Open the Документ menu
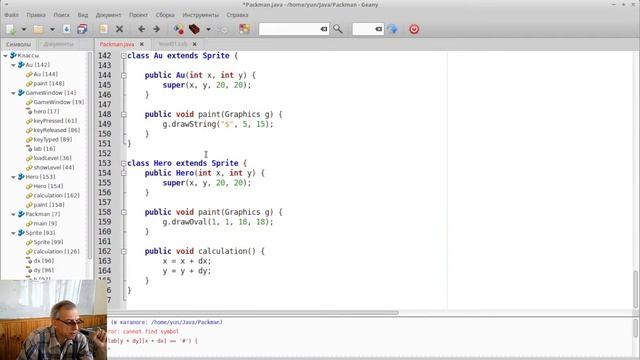The width and height of the screenshot is (640, 360). point(109,15)
